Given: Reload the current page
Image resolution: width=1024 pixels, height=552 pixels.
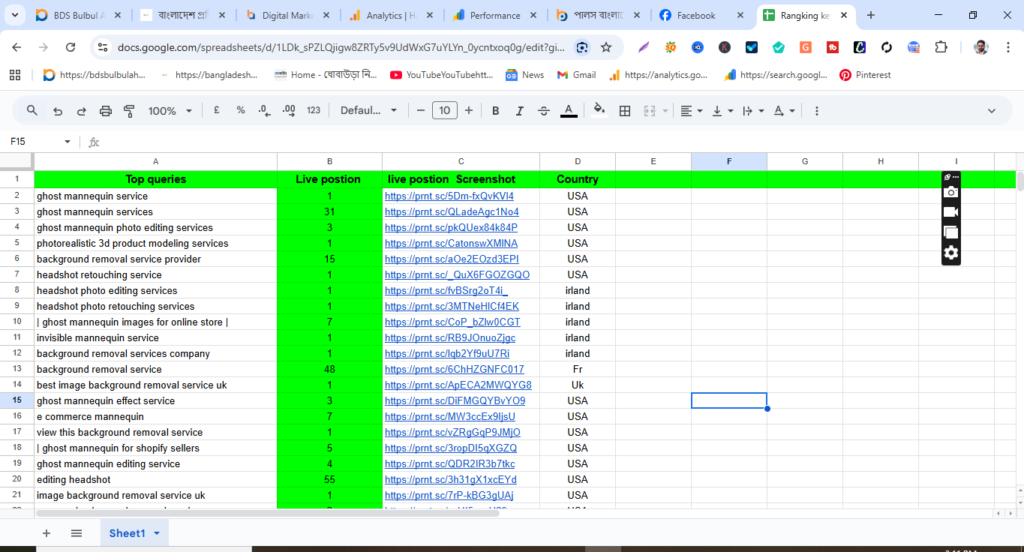Looking at the screenshot, I should (x=71, y=47).
